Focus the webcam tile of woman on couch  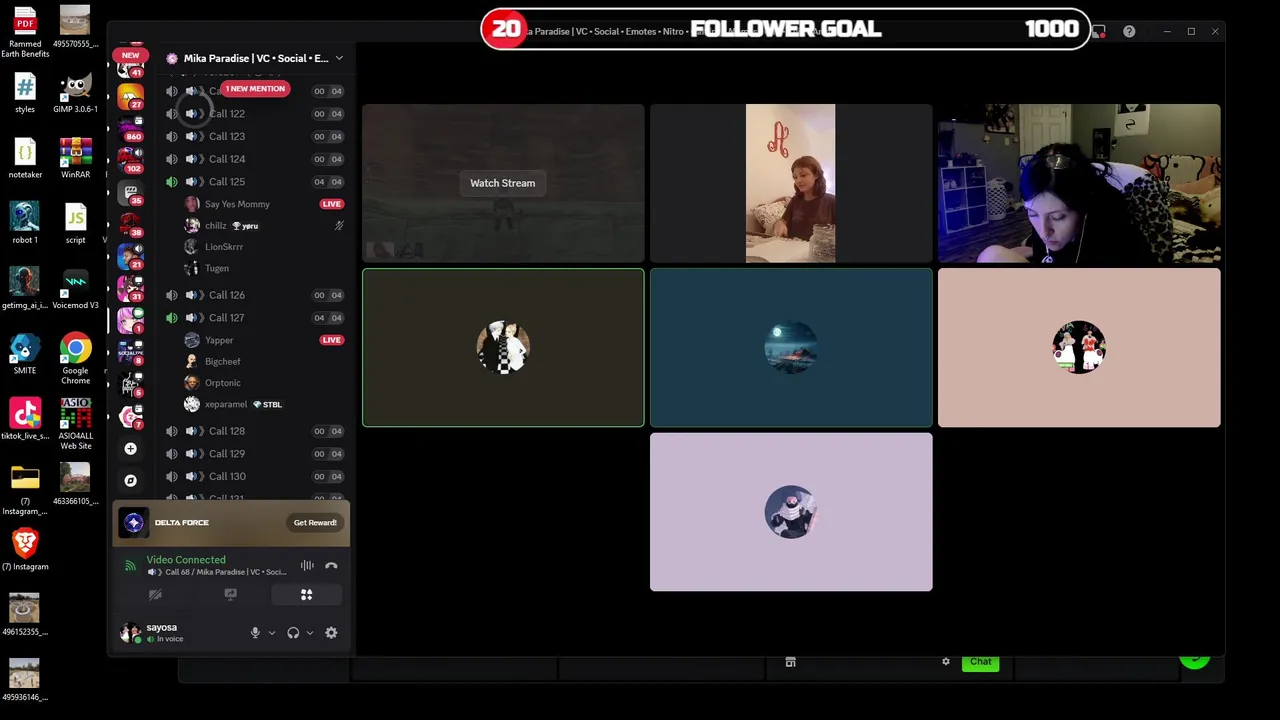click(791, 183)
